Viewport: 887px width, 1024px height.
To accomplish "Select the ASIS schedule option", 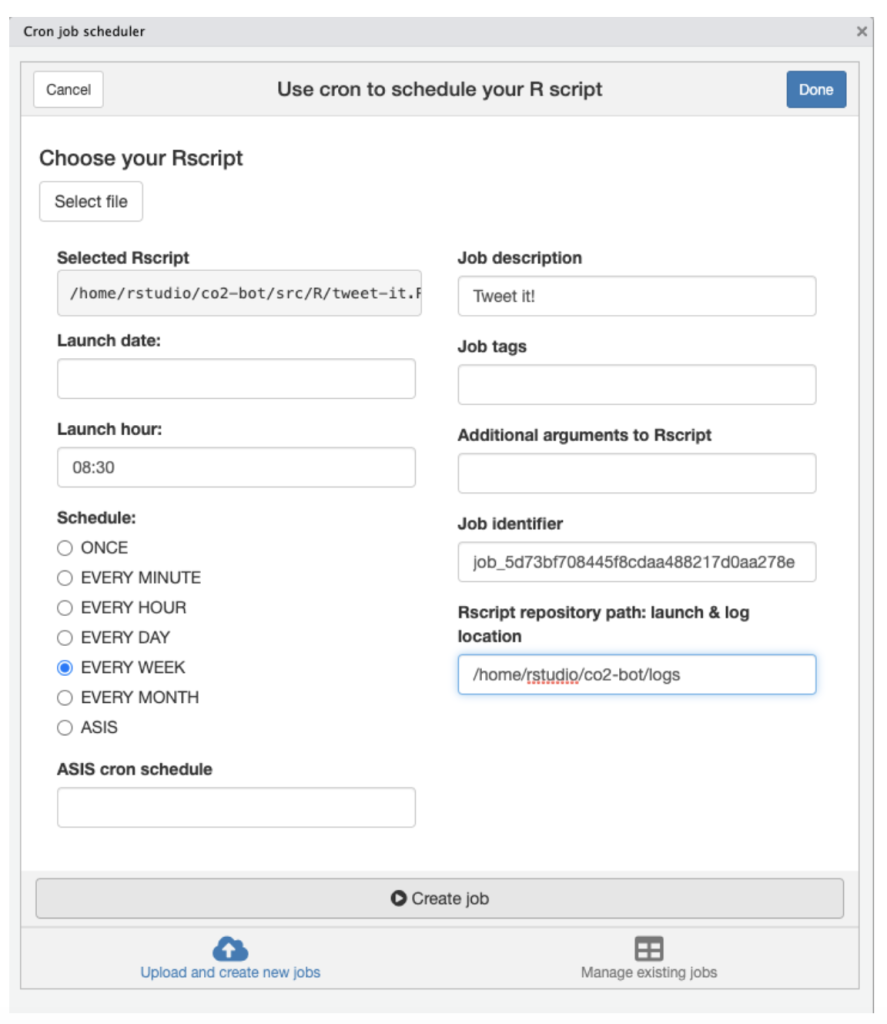I will tap(64, 728).
